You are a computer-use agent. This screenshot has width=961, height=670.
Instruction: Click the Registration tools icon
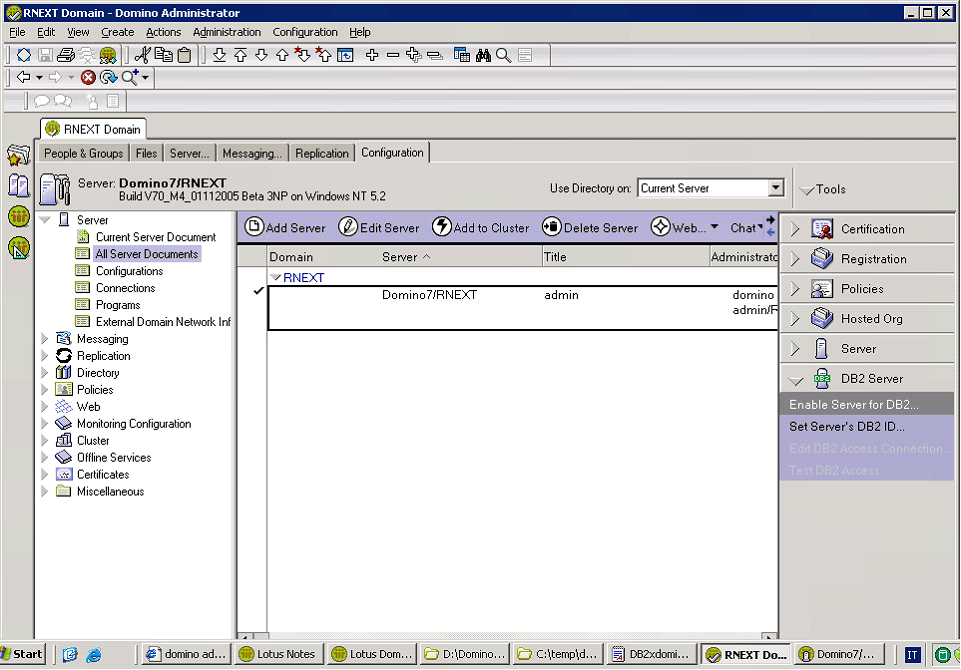822,259
